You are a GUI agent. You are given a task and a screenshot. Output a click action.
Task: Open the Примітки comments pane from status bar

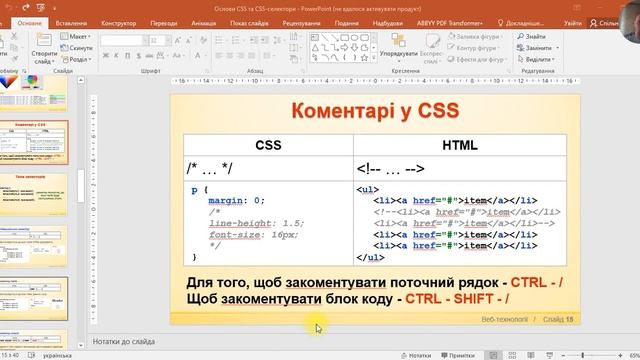pos(458,356)
